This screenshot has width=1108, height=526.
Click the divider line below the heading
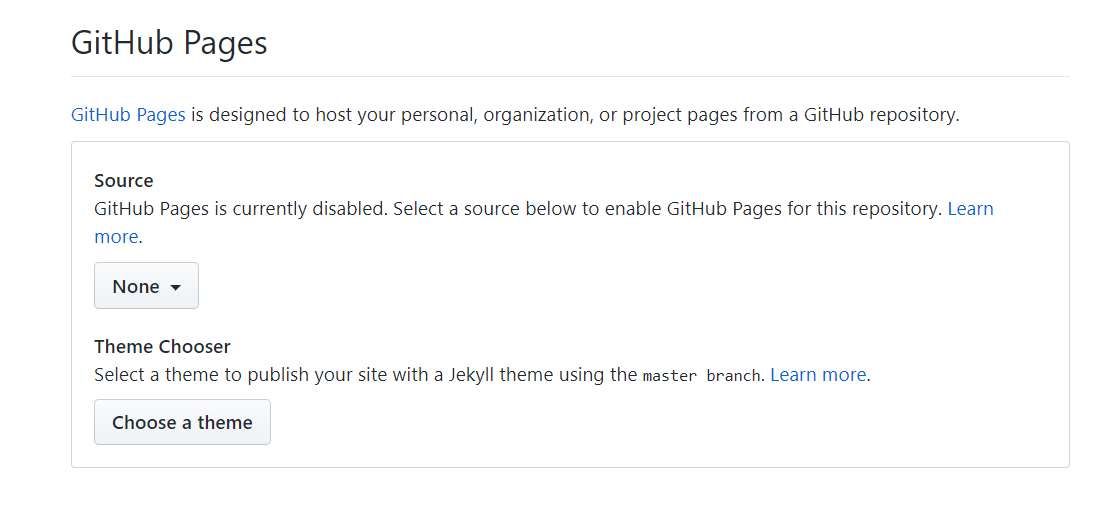click(x=570, y=76)
